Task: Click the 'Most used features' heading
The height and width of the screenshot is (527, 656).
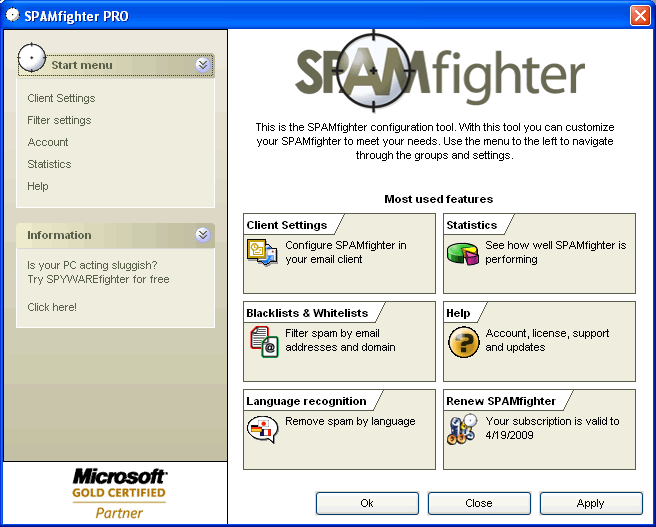Action: (x=438, y=199)
